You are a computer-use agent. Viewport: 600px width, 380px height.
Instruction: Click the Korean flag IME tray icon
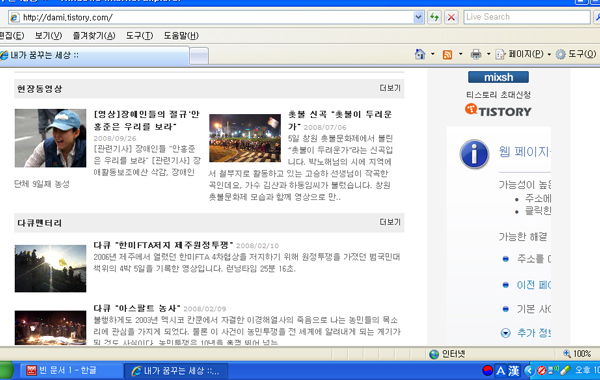pyautogui.click(x=488, y=370)
